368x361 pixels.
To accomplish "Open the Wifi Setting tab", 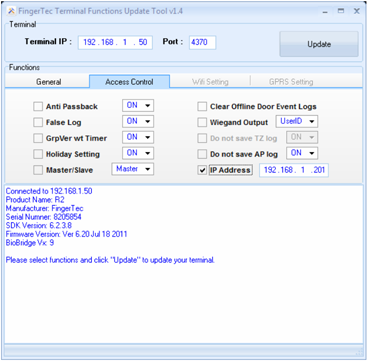I will point(210,82).
